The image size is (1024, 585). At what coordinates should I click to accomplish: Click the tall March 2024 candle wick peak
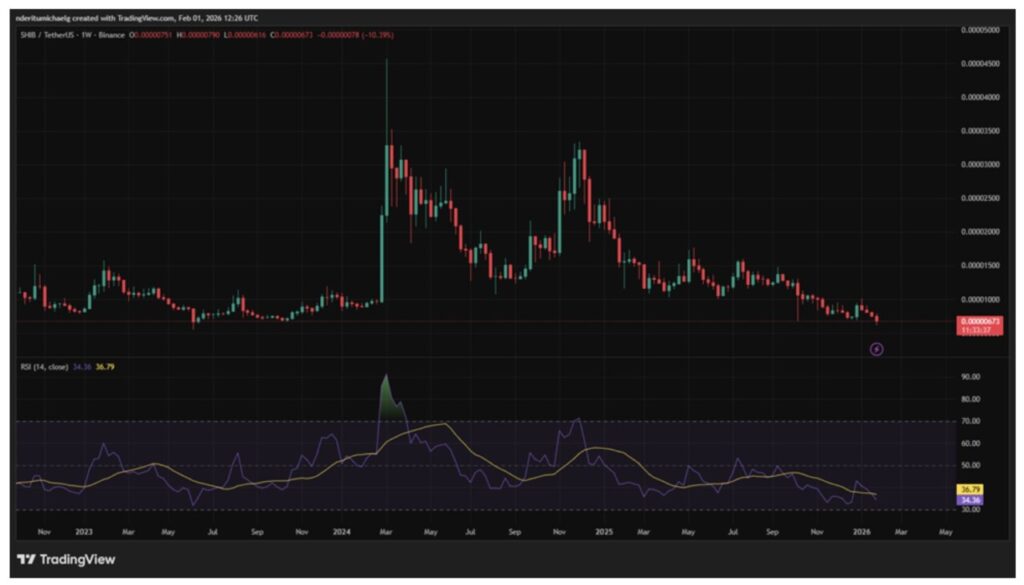point(387,62)
